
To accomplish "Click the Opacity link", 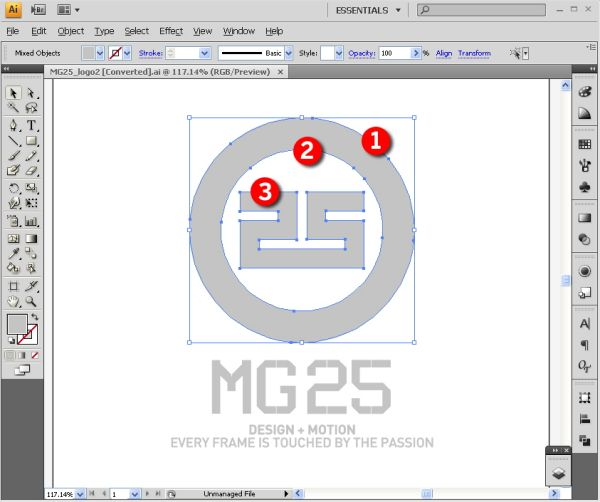I will point(362,53).
